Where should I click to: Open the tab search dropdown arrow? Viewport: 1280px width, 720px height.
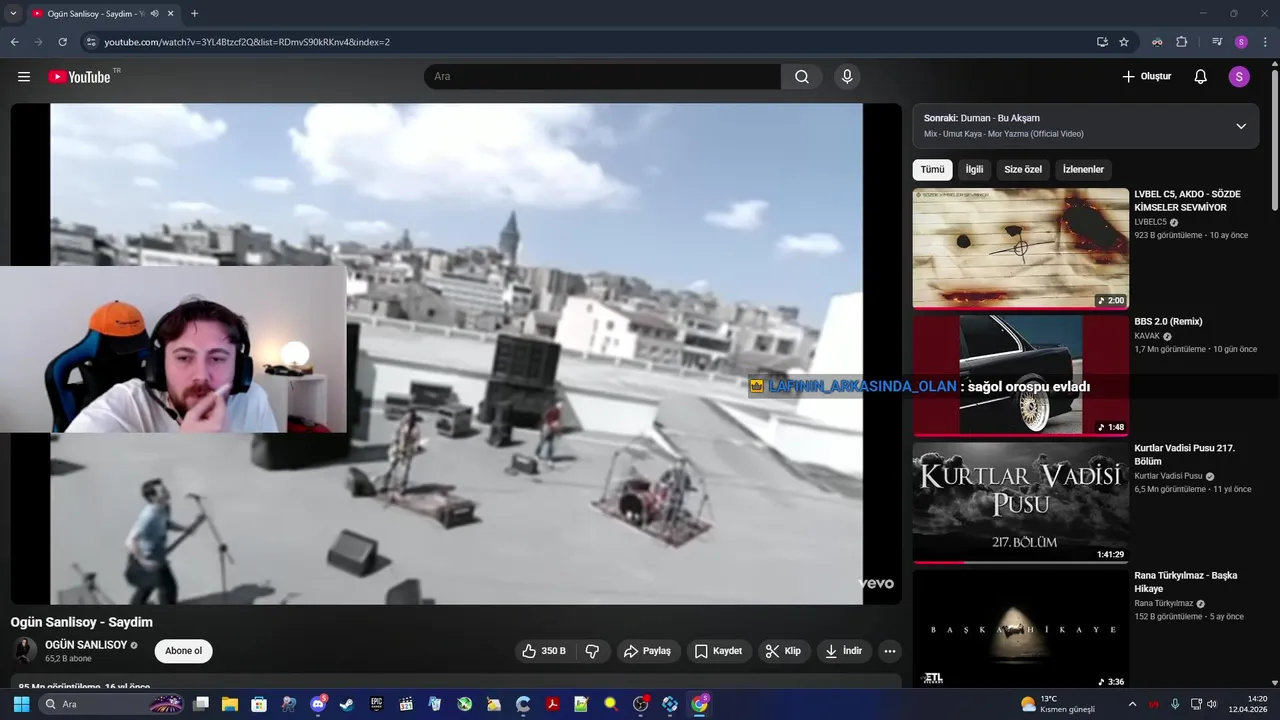pyautogui.click(x=13, y=14)
